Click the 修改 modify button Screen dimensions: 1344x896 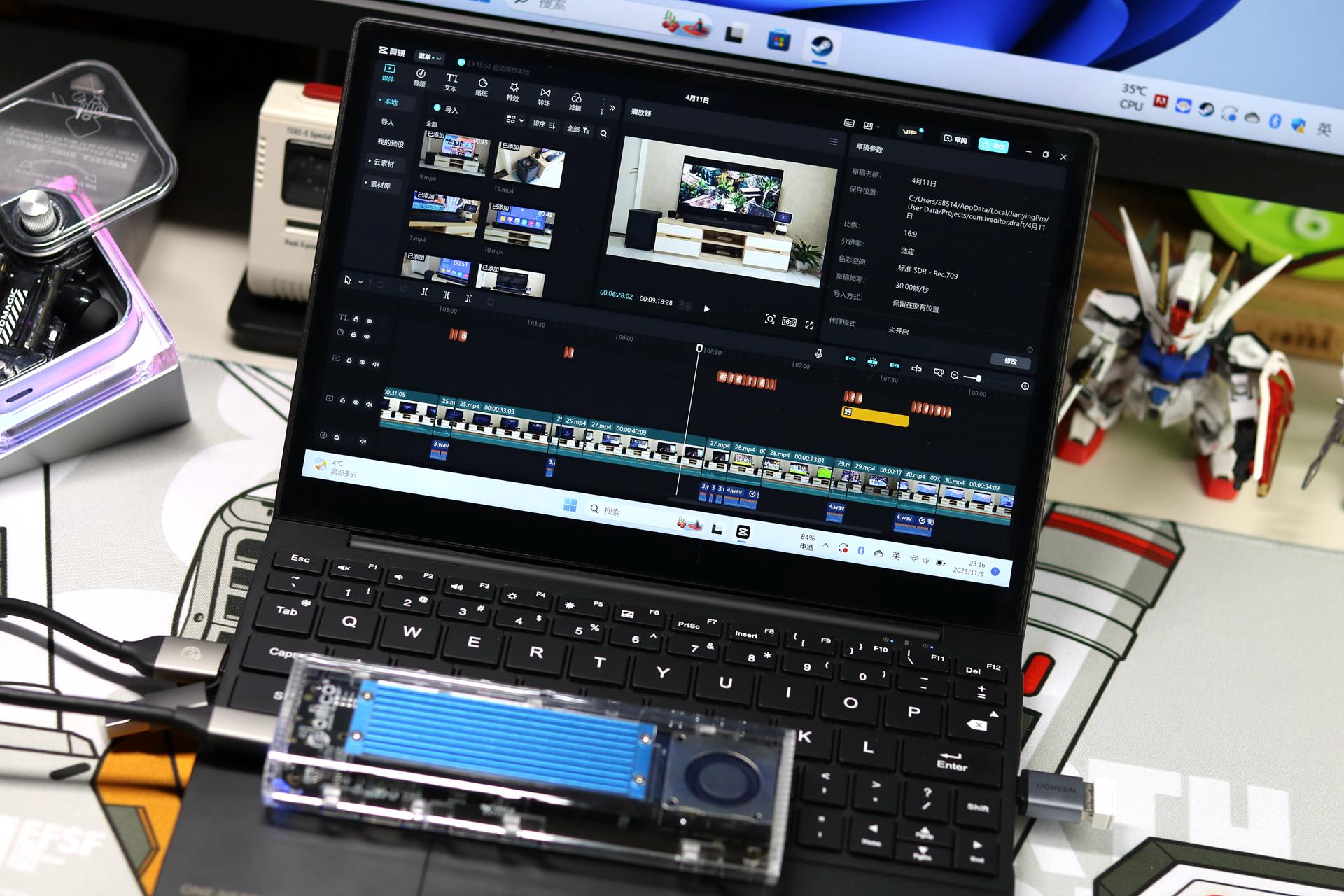coord(1011,361)
